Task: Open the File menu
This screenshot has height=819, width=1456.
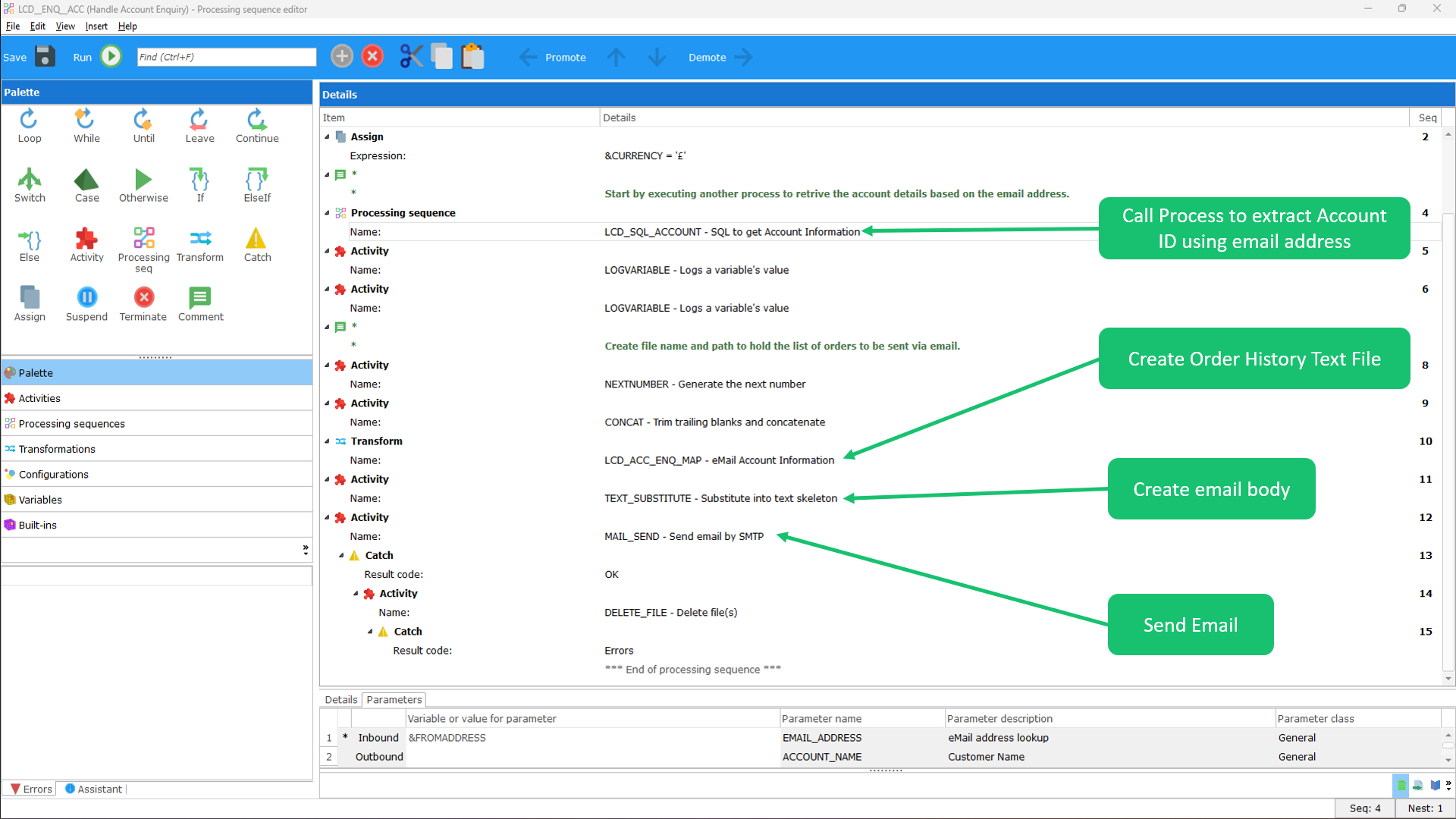Action: click(x=13, y=26)
